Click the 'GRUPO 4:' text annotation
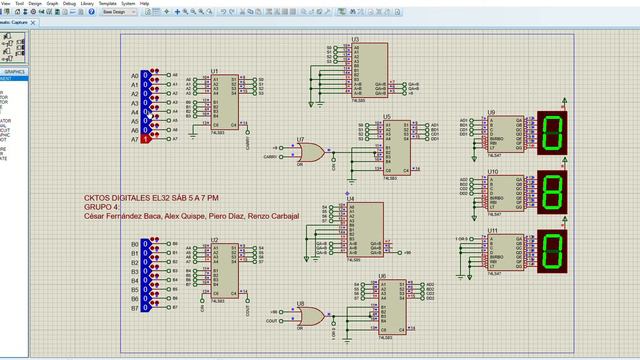The image size is (640, 360). (102, 207)
